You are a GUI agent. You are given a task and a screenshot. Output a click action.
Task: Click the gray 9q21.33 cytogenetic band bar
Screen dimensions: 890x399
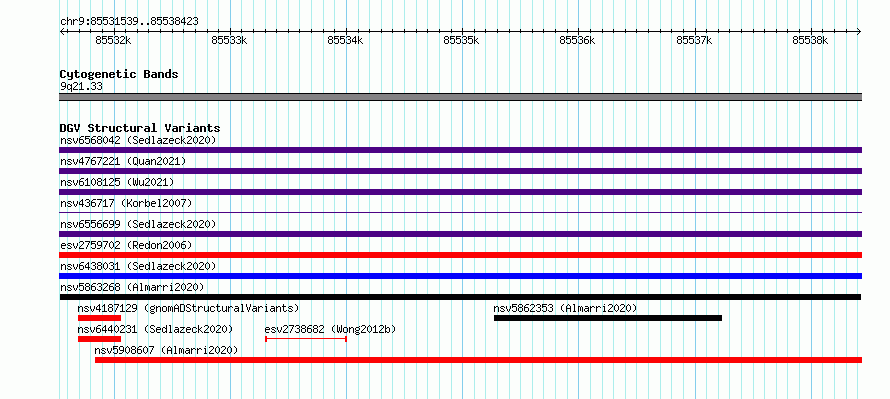pos(460,97)
